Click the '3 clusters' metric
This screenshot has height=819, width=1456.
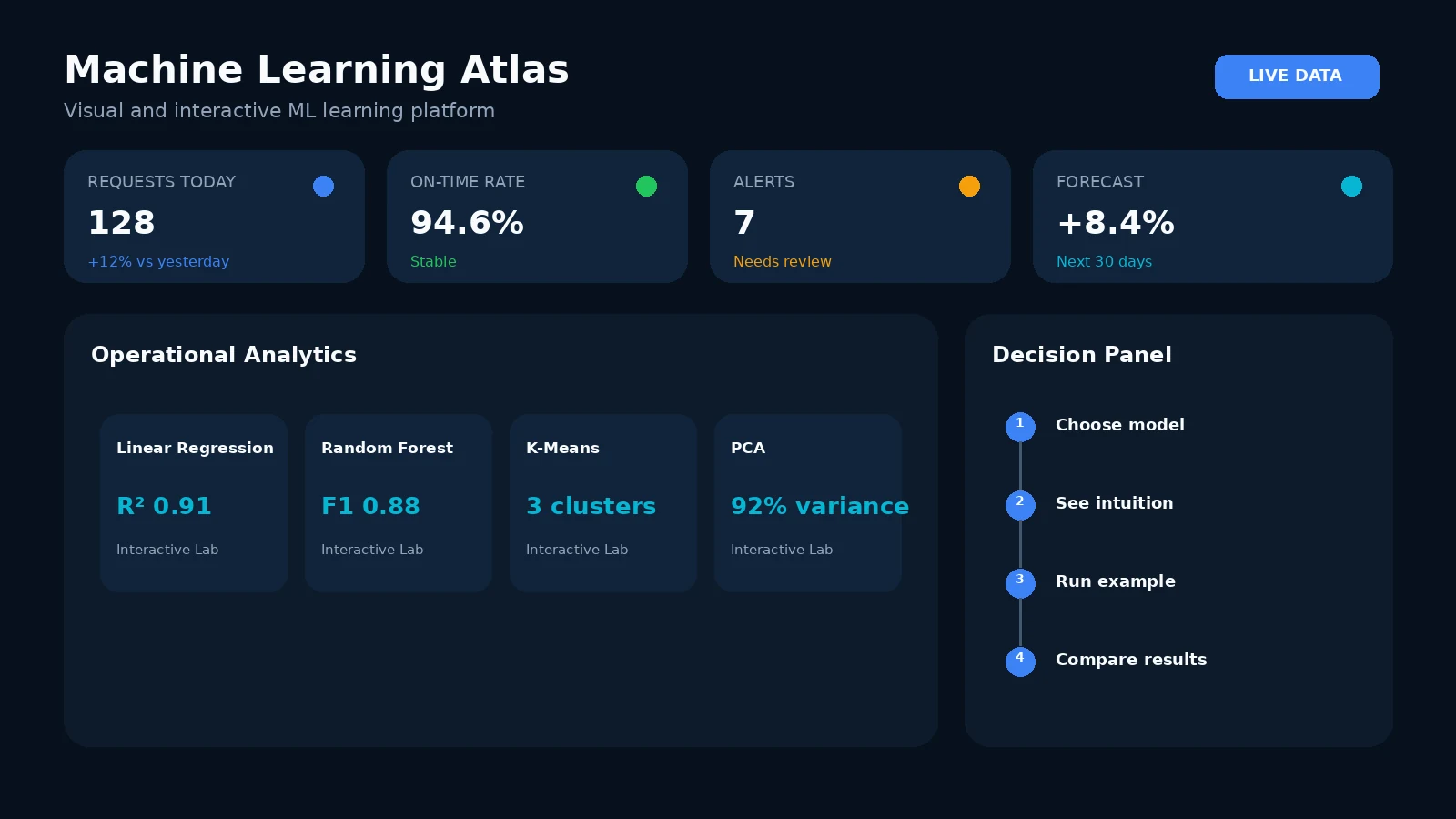click(x=591, y=506)
